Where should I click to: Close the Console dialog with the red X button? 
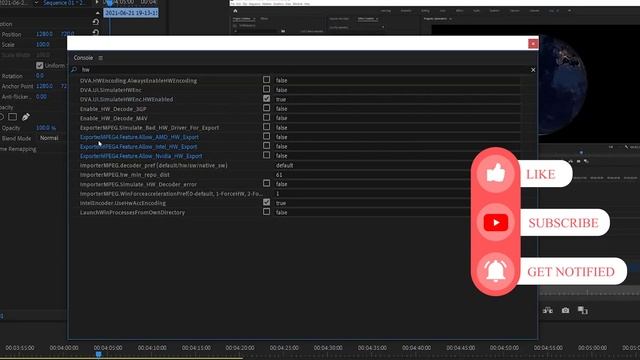tap(533, 44)
